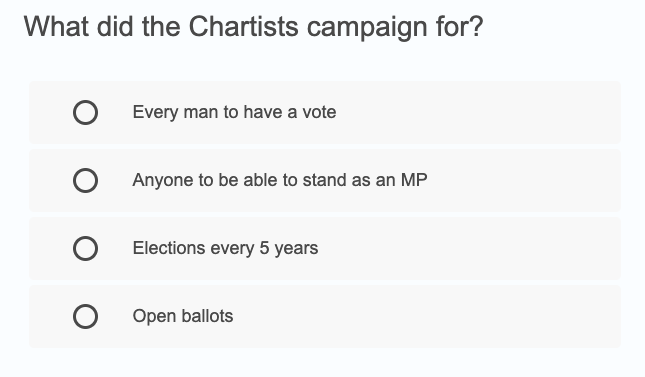Click the number '5' in the elections option

pos(264,248)
